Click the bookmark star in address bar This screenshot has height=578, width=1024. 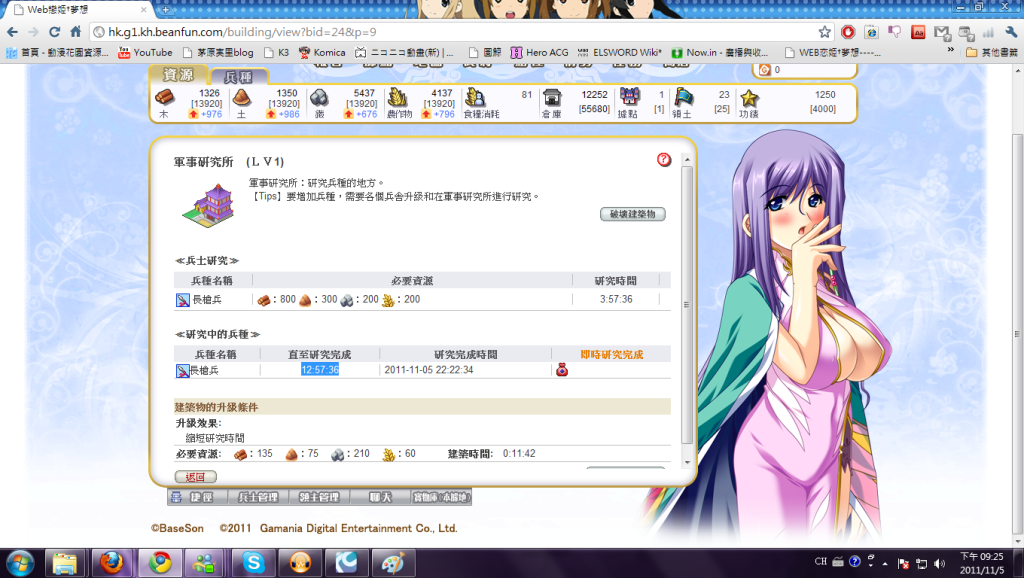click(824, 32)
